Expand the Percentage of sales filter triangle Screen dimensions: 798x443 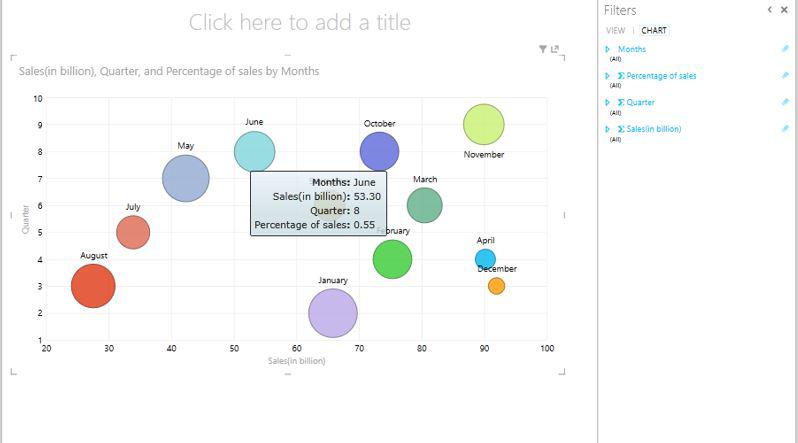tap(607, 76)
